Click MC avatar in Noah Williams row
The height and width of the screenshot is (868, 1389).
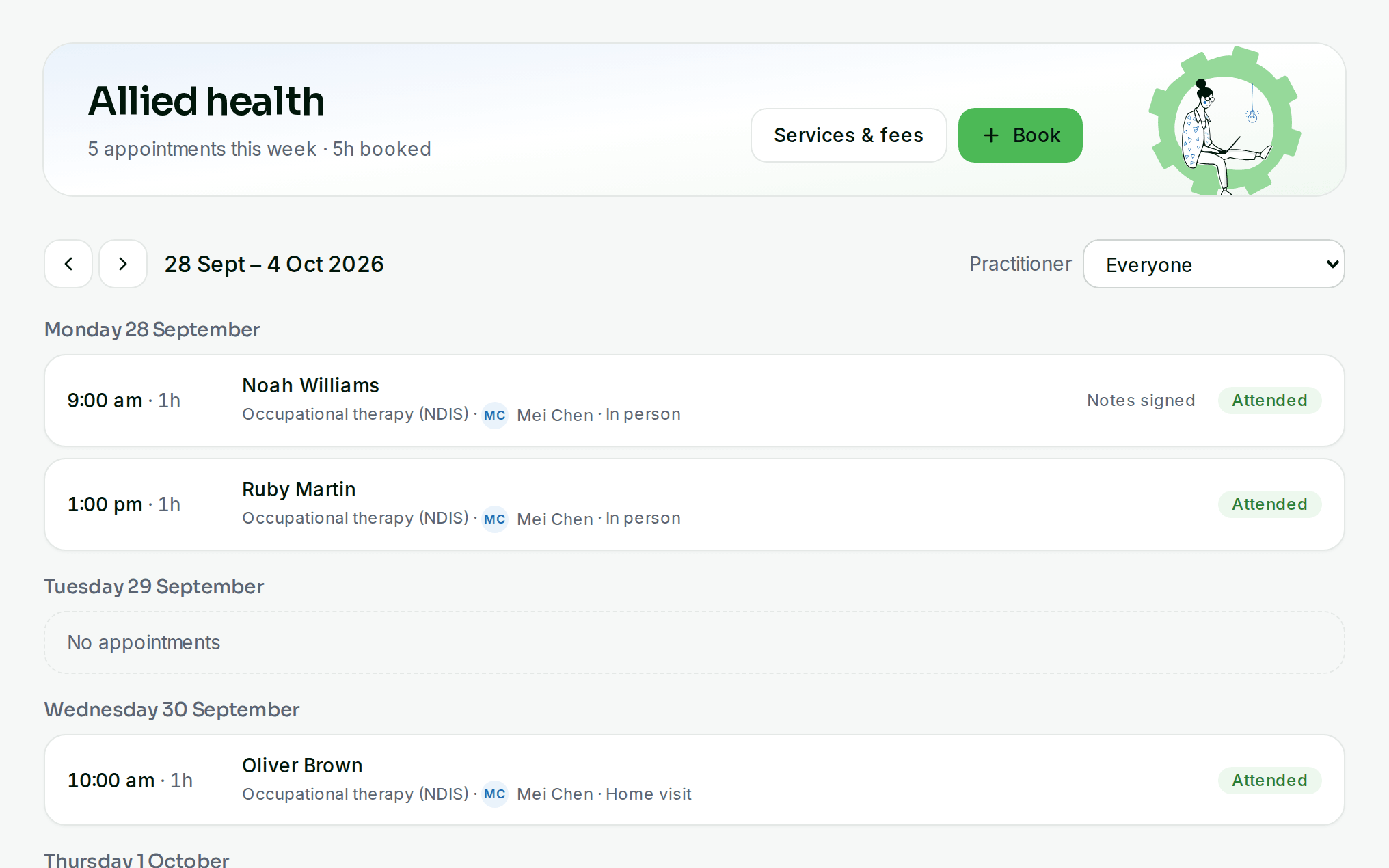click(495, 416)
